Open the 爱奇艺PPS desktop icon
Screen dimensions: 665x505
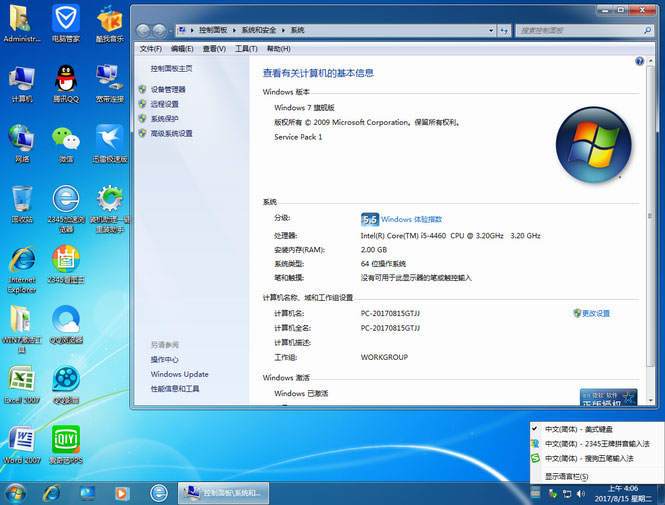click(66, 445)
